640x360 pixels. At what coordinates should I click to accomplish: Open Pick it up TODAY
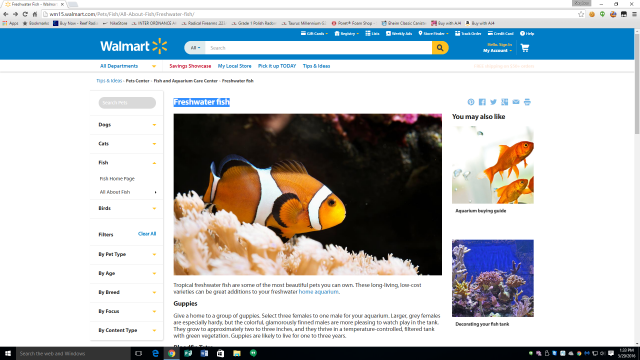pyautogui.click(x=277, y=66)
